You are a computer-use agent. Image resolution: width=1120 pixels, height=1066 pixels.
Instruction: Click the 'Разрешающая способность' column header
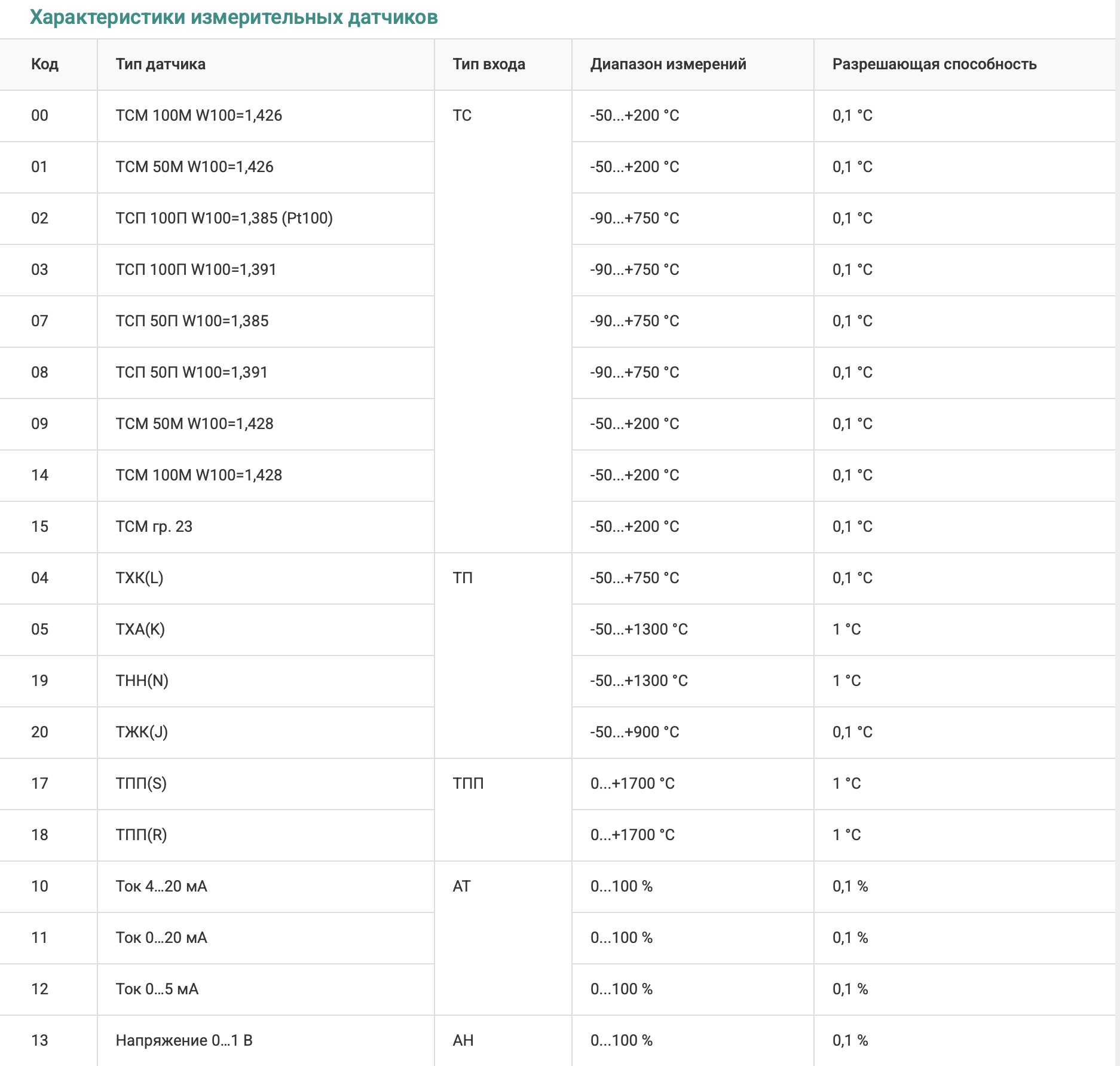[x=934, y=65]
